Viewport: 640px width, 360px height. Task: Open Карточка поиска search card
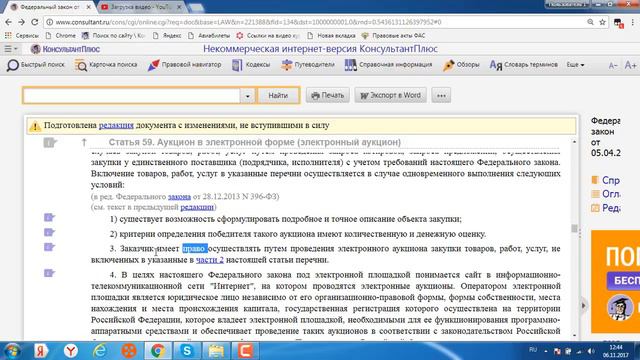tap(106, 65)
